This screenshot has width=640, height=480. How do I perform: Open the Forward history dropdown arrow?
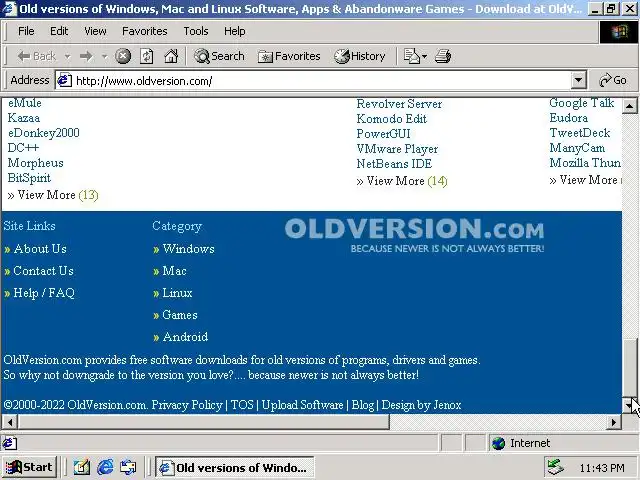coord(104,56)
